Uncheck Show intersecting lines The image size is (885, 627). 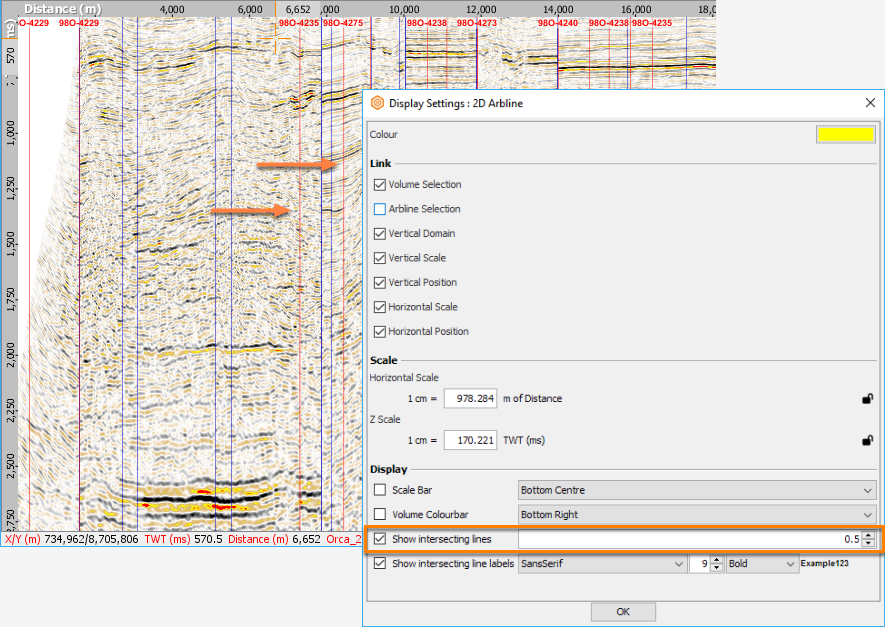tap(380, 539)
